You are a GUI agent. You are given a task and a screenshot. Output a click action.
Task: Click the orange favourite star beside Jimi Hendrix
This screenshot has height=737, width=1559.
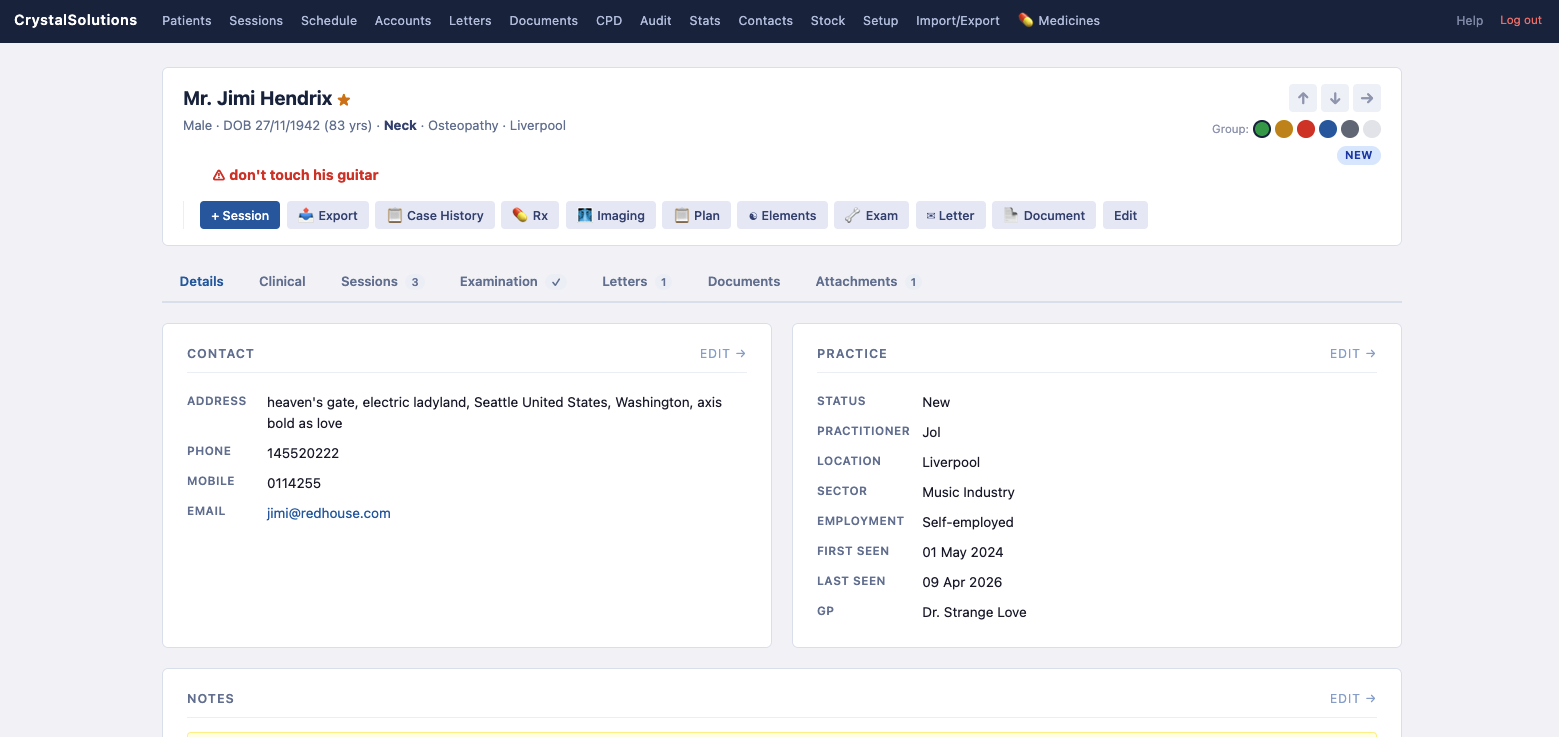coord(344,100)
